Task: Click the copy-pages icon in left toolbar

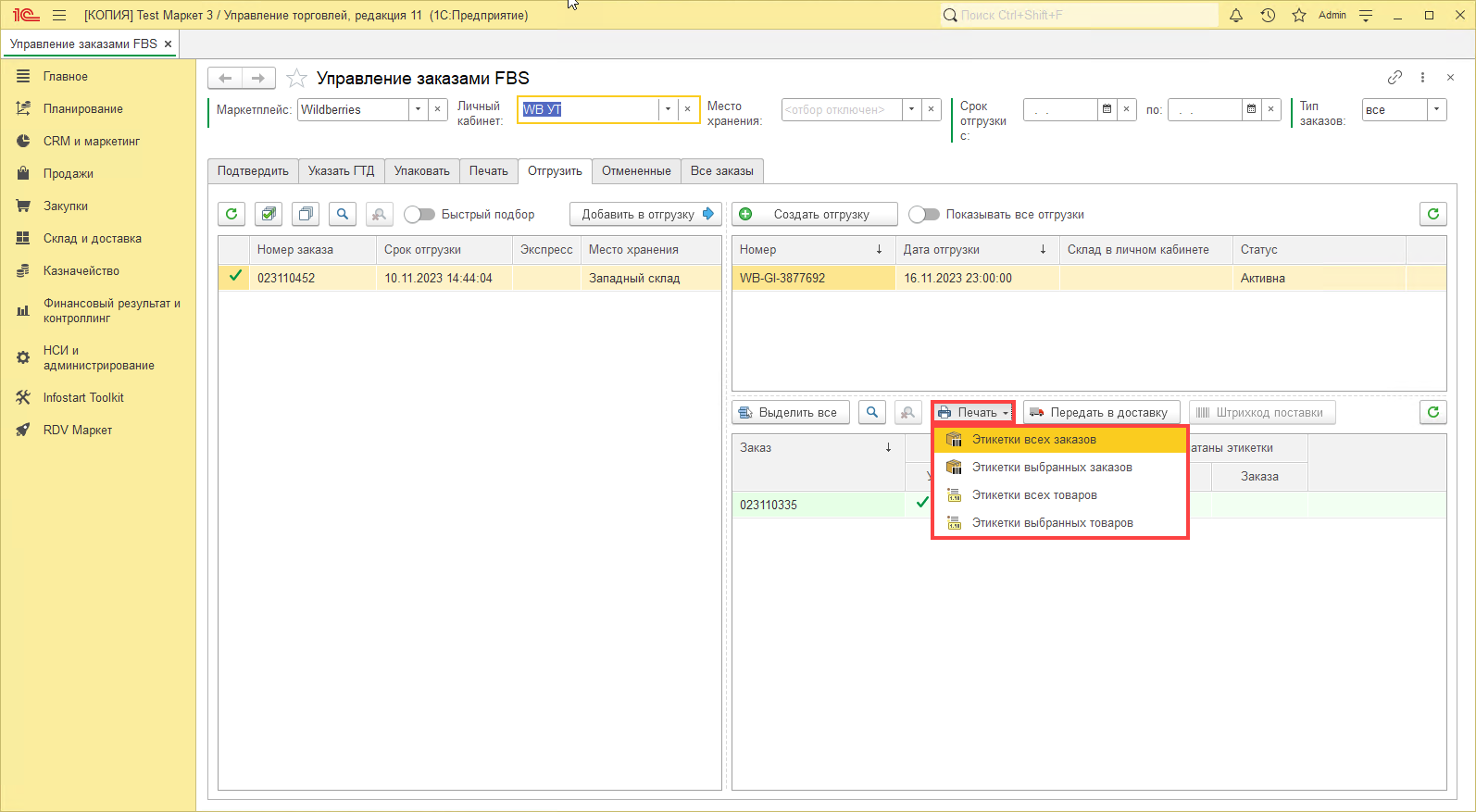Action: [306, 214]
